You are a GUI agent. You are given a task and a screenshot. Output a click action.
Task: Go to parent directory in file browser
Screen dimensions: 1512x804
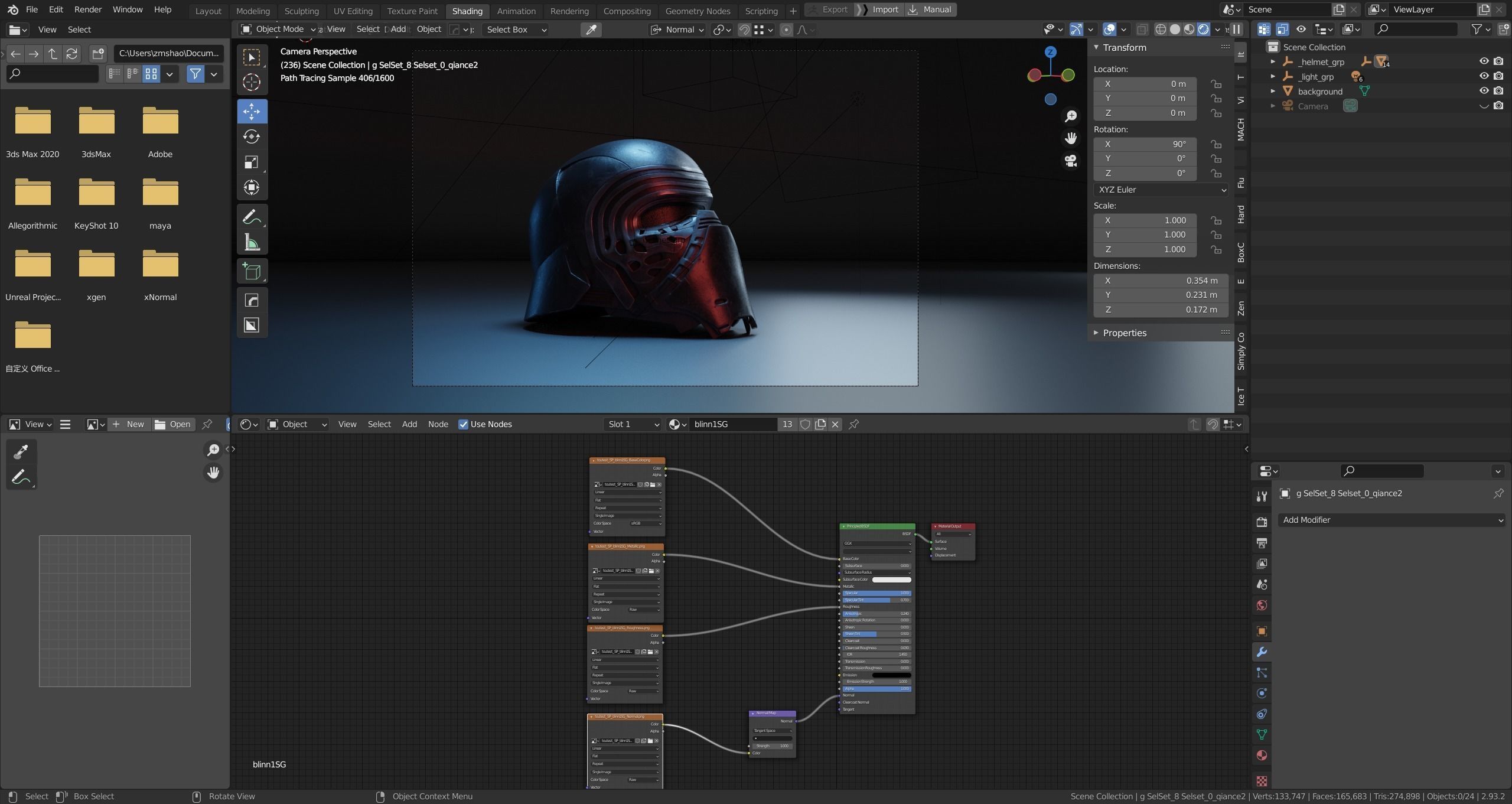pyautogui.click(x=53, y=54)
